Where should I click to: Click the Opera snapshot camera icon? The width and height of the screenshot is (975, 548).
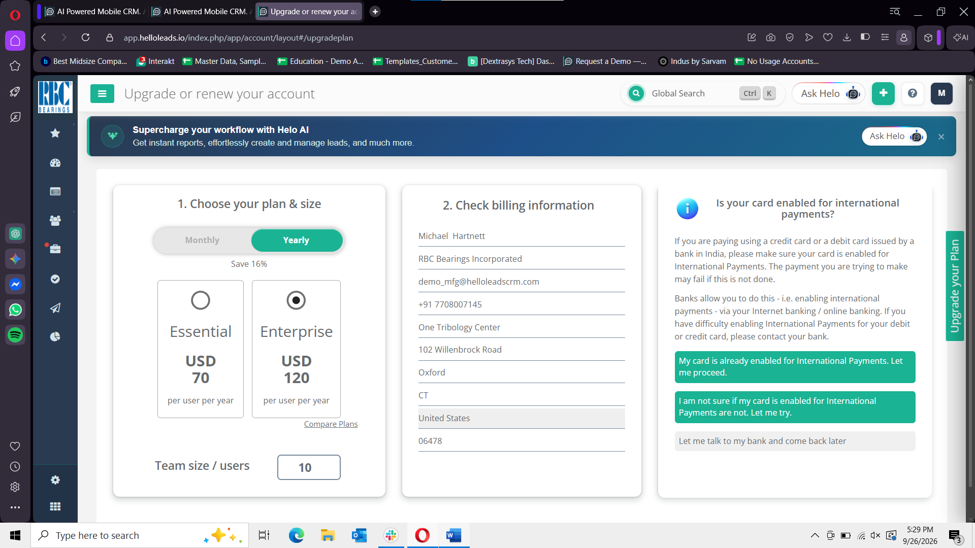tap(770, 37)
